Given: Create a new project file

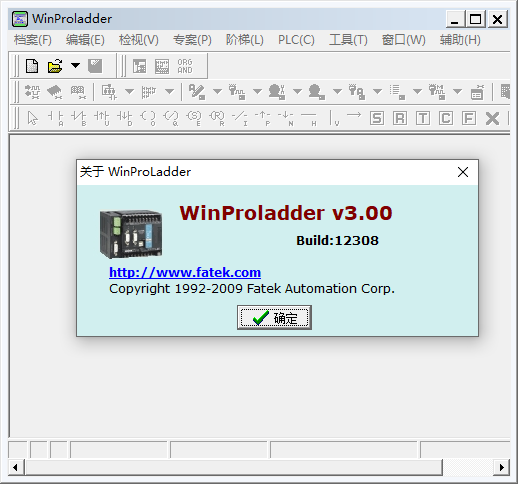Looking at the screenshot, I should [32, 66].
